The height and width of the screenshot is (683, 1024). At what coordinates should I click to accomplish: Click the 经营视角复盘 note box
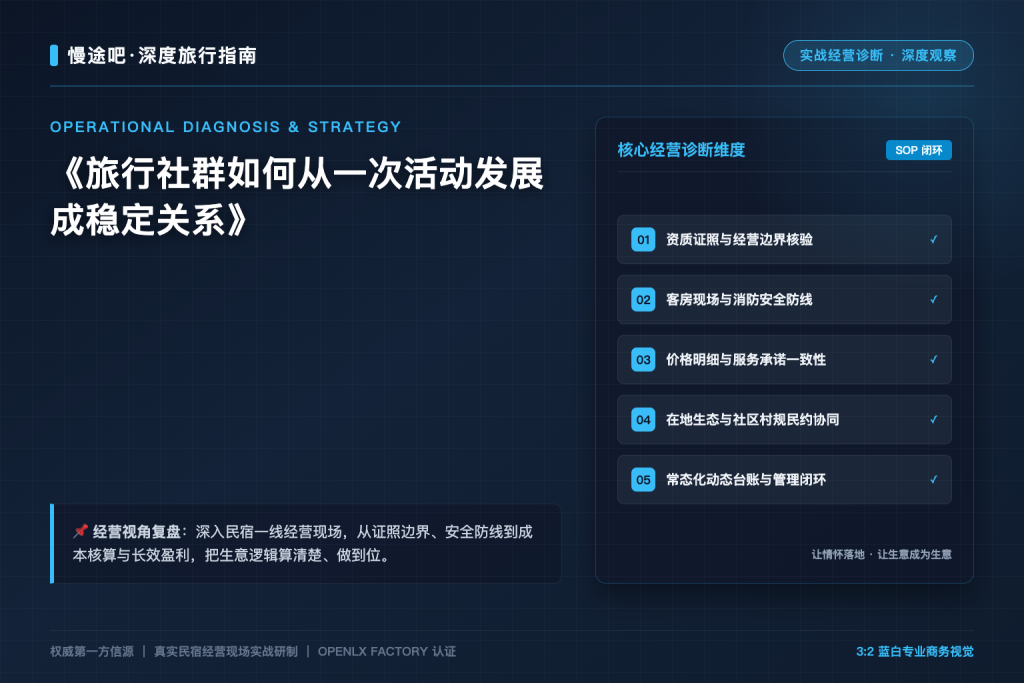coord(306,543)
